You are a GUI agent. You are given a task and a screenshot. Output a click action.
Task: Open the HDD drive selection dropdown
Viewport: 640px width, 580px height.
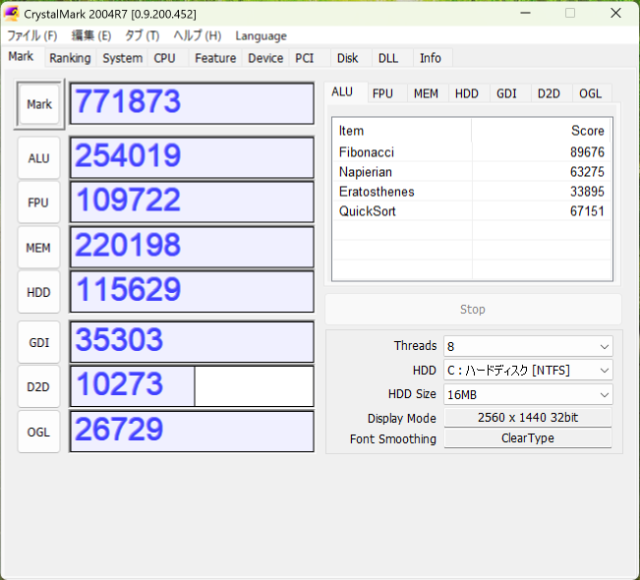(x=527, y=370)
